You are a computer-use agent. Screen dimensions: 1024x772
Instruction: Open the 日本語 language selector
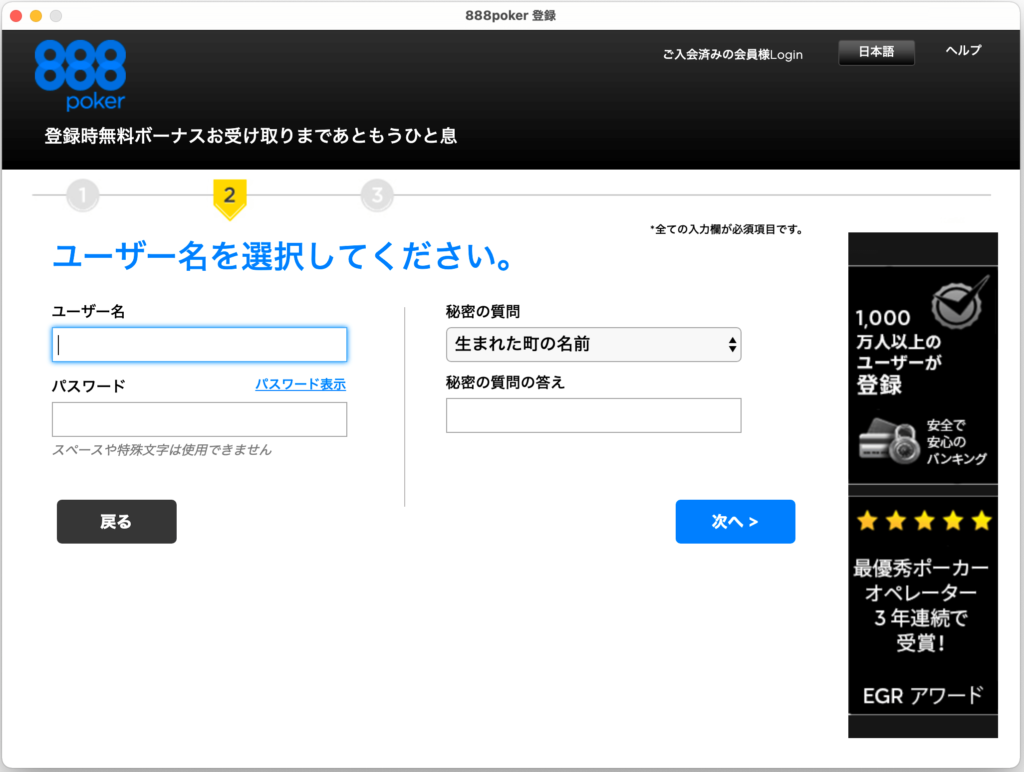(876, 52)
